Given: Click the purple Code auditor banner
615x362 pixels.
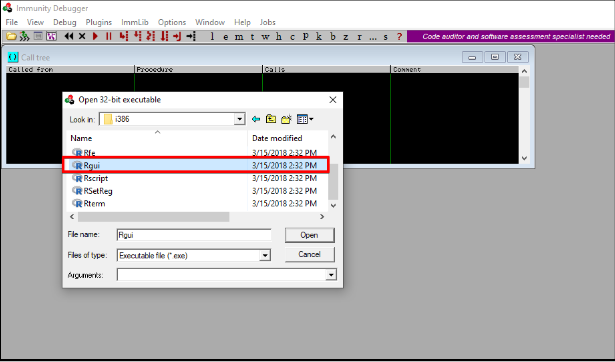Looking at the screenshot, I should coord(510,36).
